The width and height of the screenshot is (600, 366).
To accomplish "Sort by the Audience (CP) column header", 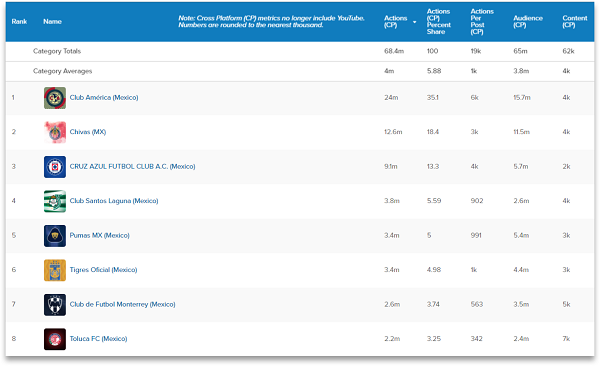I will tap(528, 21).
